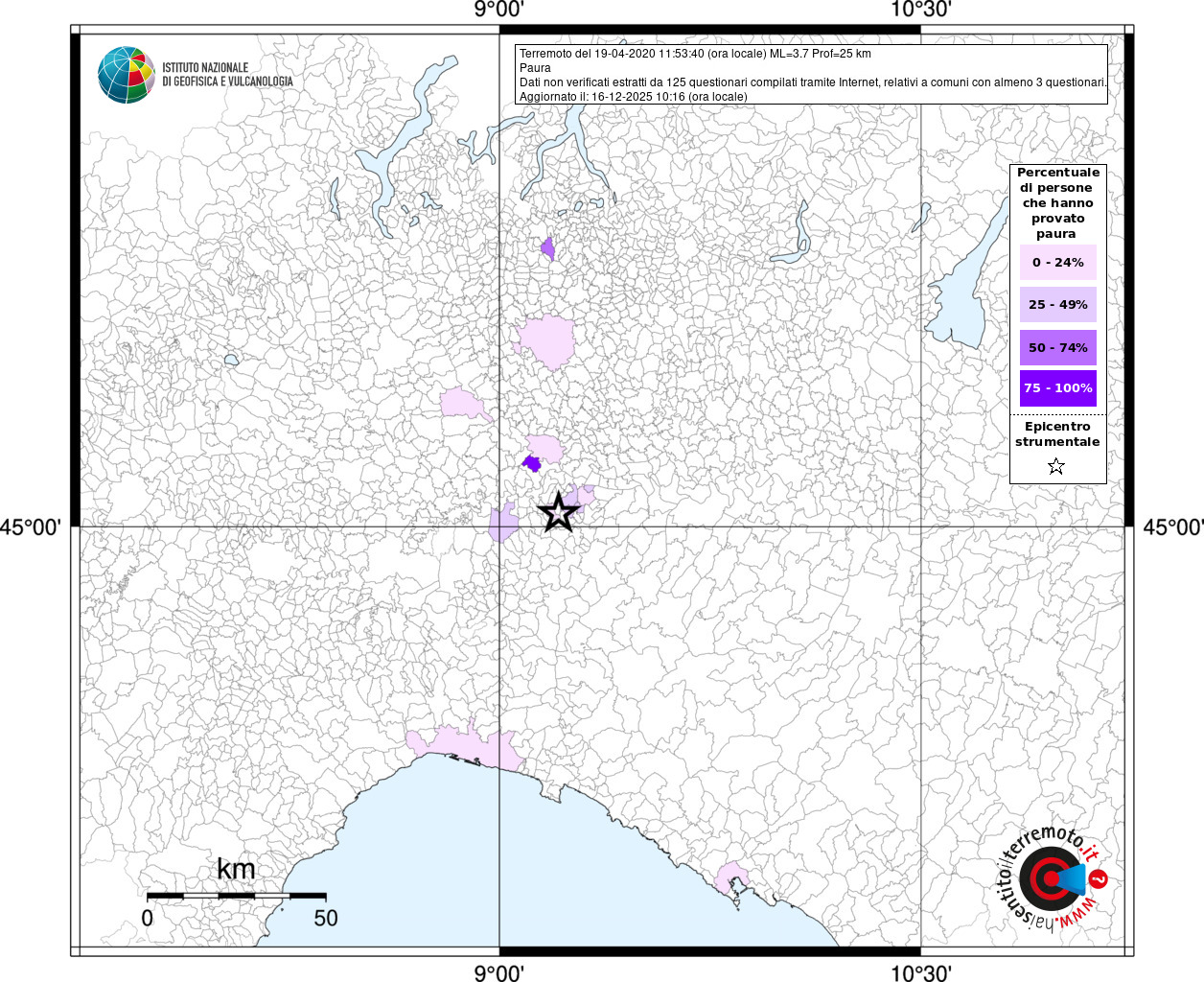The width and height of the screenshot is (1204, 982).
Task: Select the 0 - 24% legend swatch
Action: pyautogui.click(x=1058, y=262)
